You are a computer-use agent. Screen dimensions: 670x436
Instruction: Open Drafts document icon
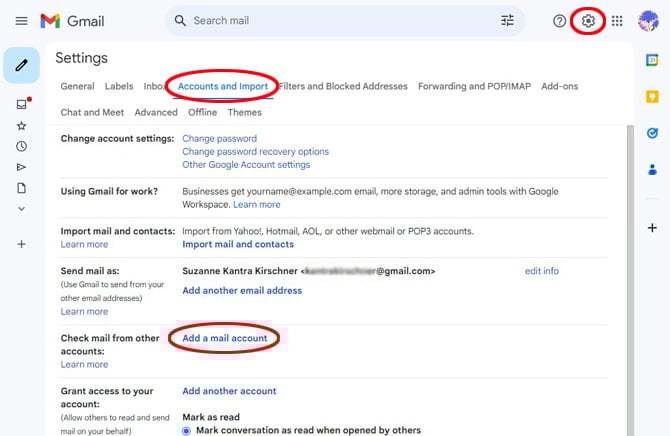[x=21, y=188]
